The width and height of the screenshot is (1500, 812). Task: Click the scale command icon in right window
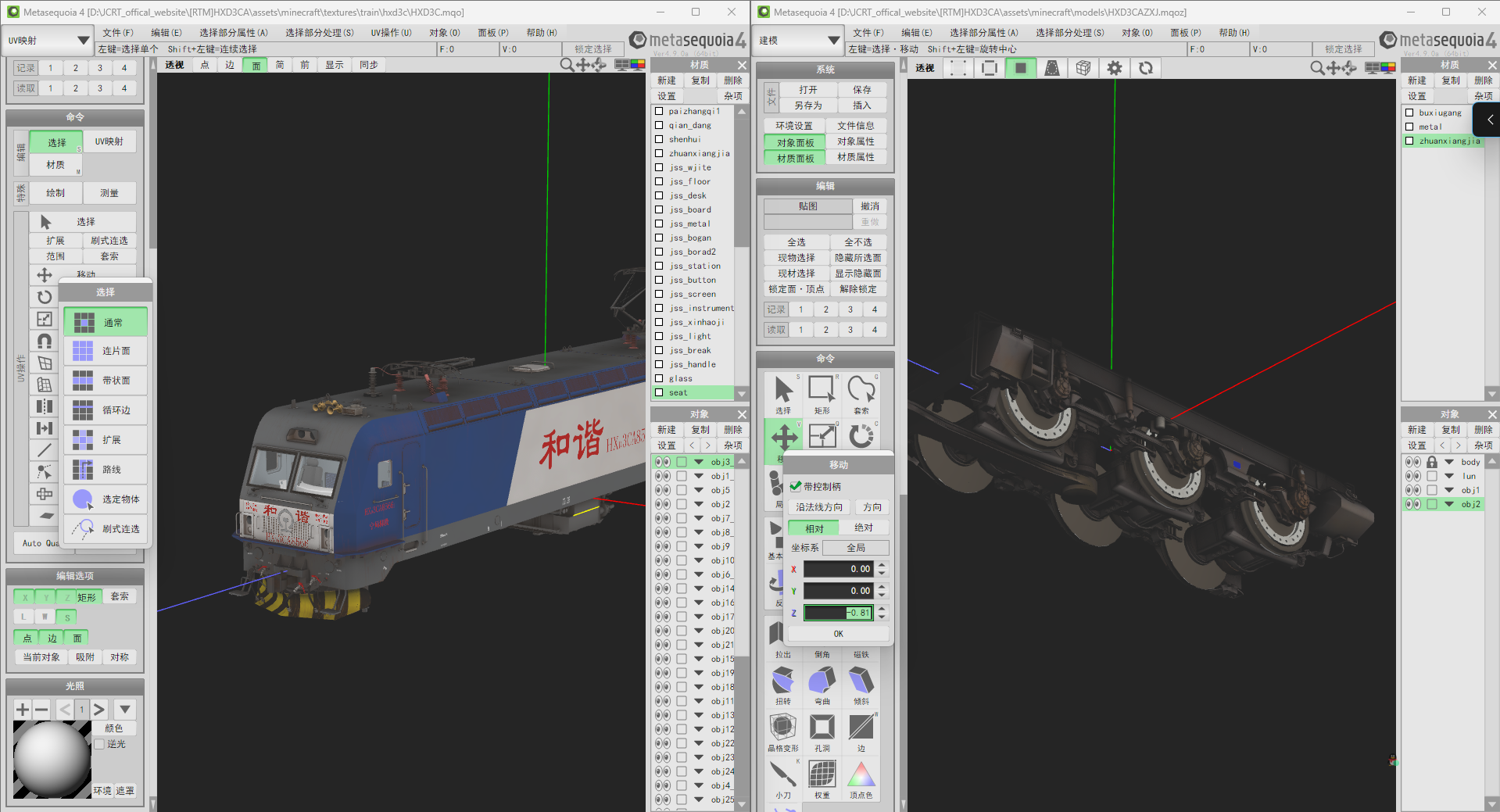coord(822,435)
